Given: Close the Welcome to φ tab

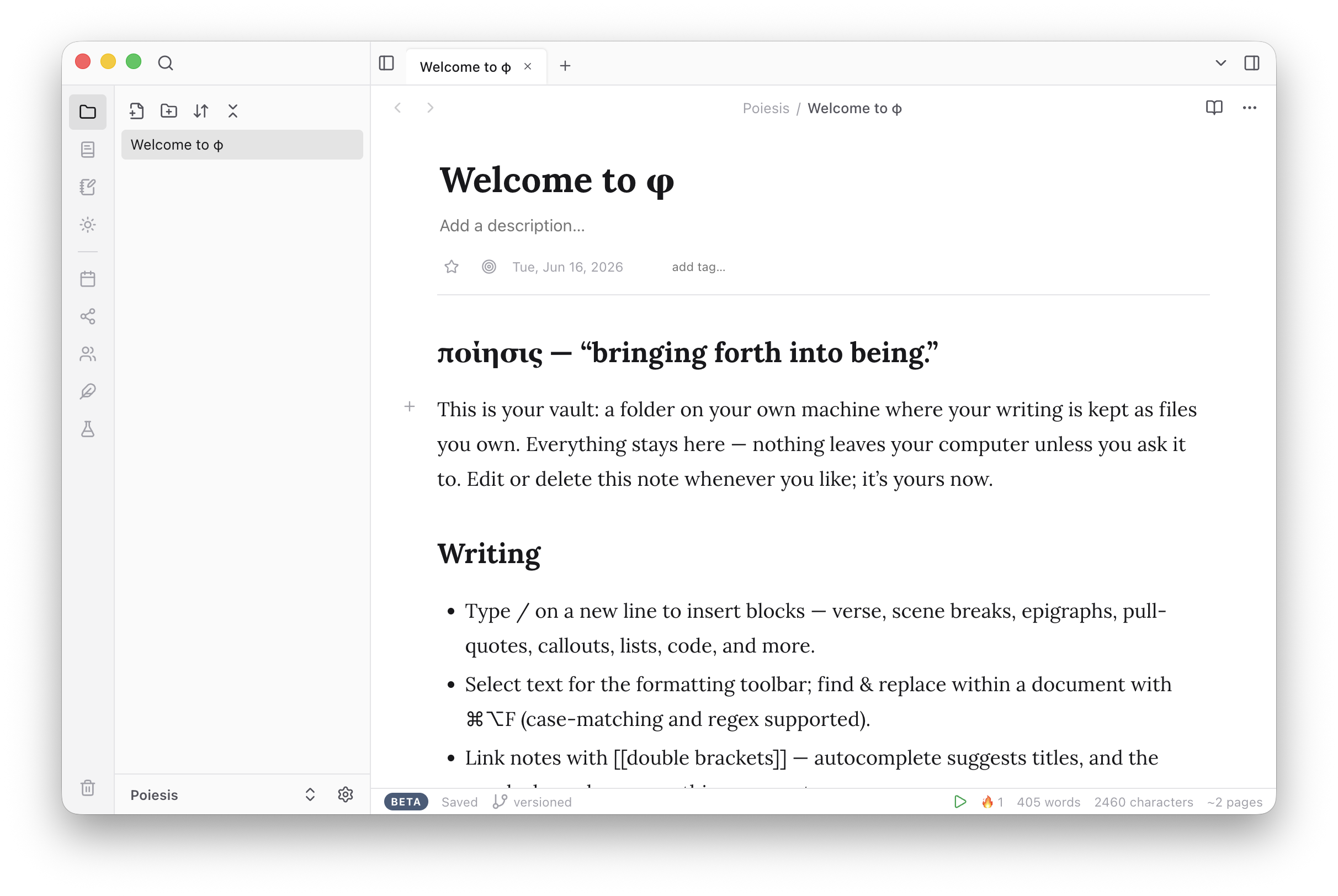Looking at the screenshot, I should click(x=528, y=66).
